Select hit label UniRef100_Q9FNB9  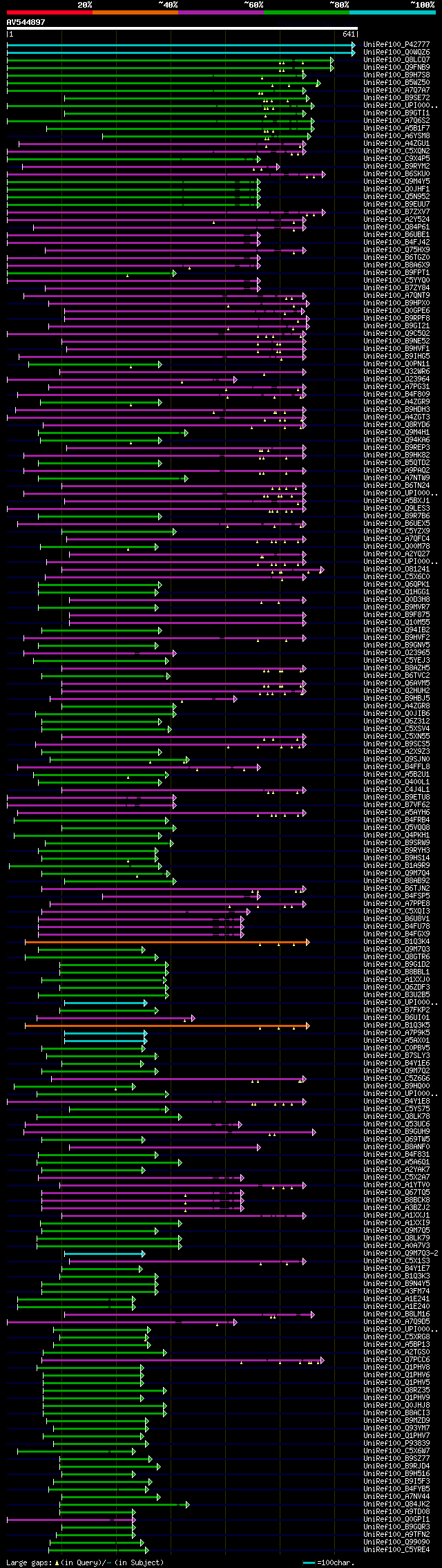[396, 68]
